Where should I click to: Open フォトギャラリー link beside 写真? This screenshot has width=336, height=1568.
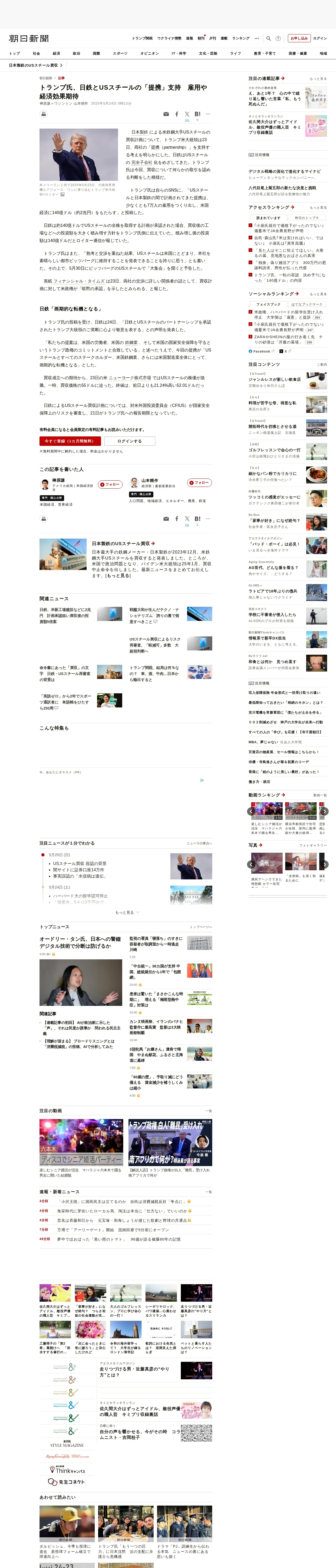coord(313,845)
